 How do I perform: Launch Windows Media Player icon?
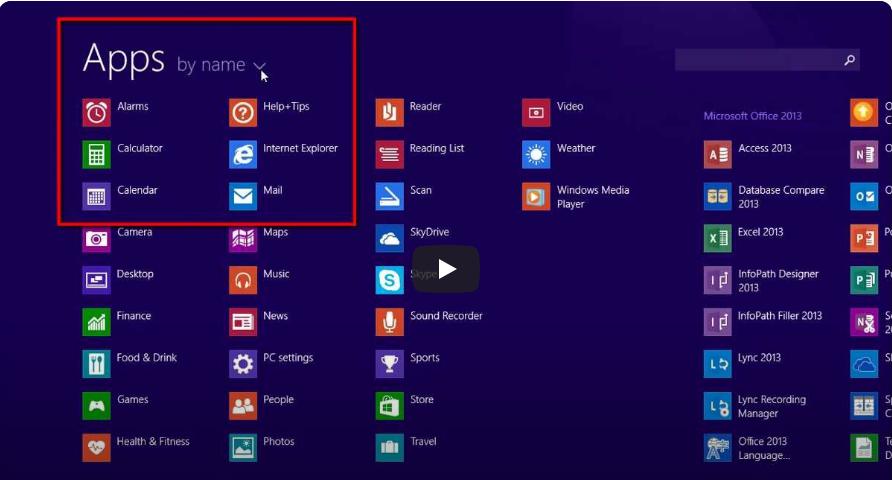click(536, 196)
